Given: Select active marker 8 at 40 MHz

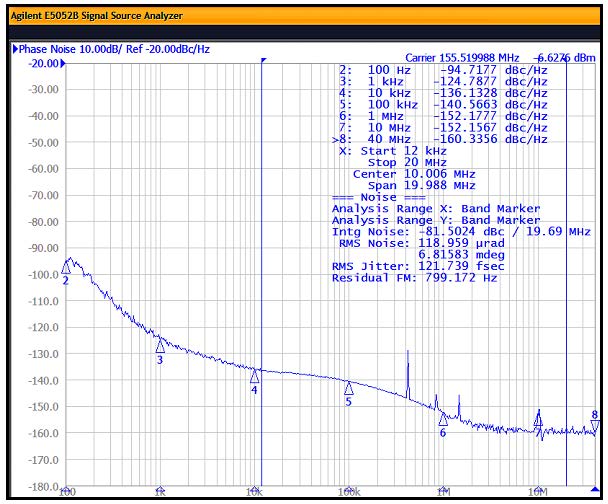Looking at the screenshot, I should tap(595, 427).
